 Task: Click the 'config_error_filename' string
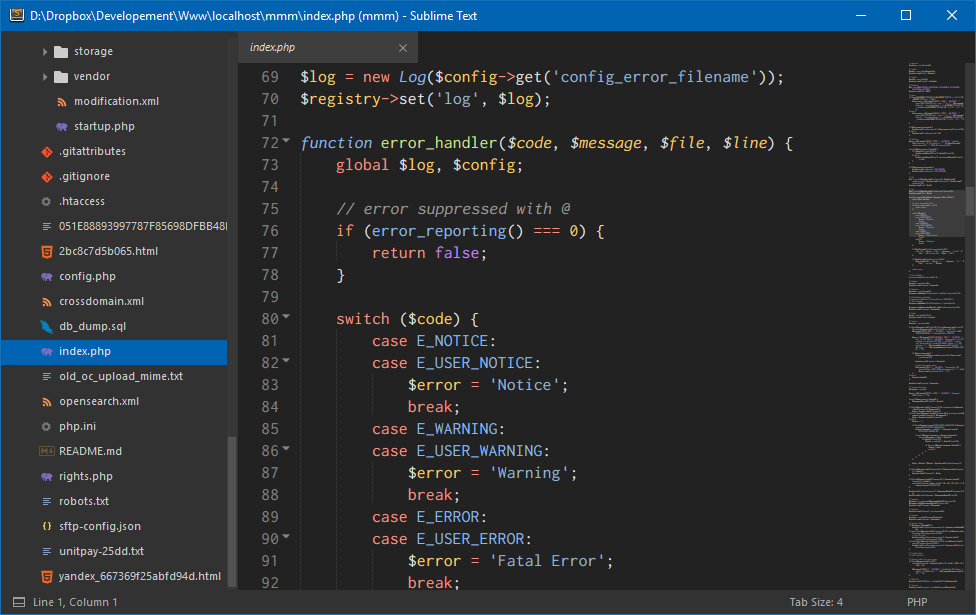(655, 77)
